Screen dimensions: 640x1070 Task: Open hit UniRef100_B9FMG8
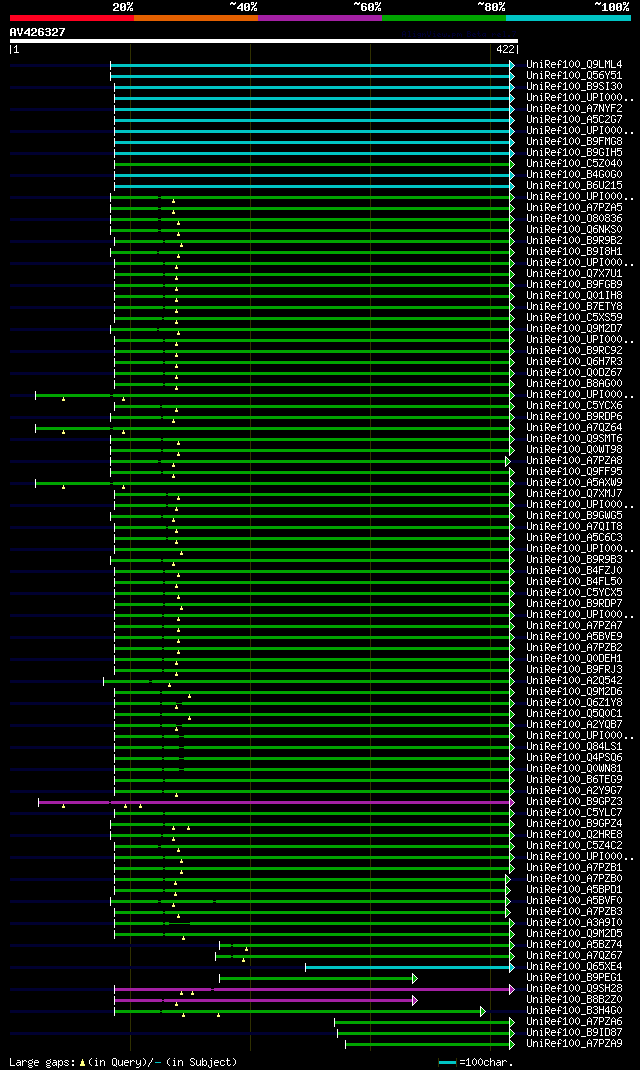coord(574,142)
